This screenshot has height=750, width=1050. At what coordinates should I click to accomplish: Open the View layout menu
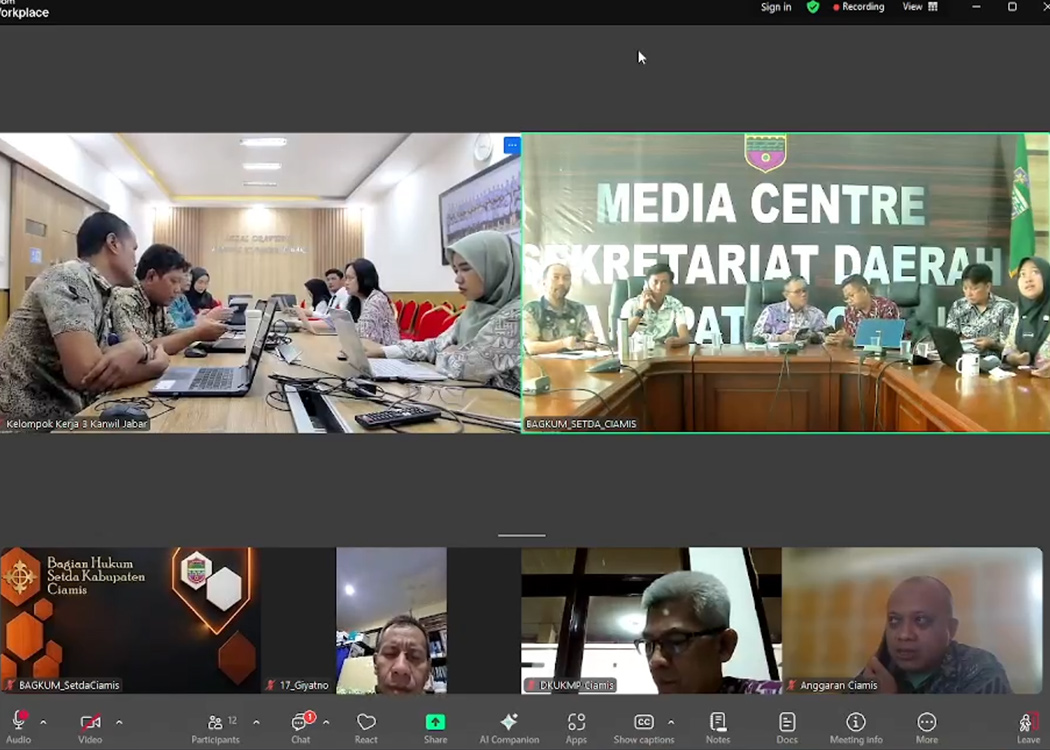(x=920, y=7)
